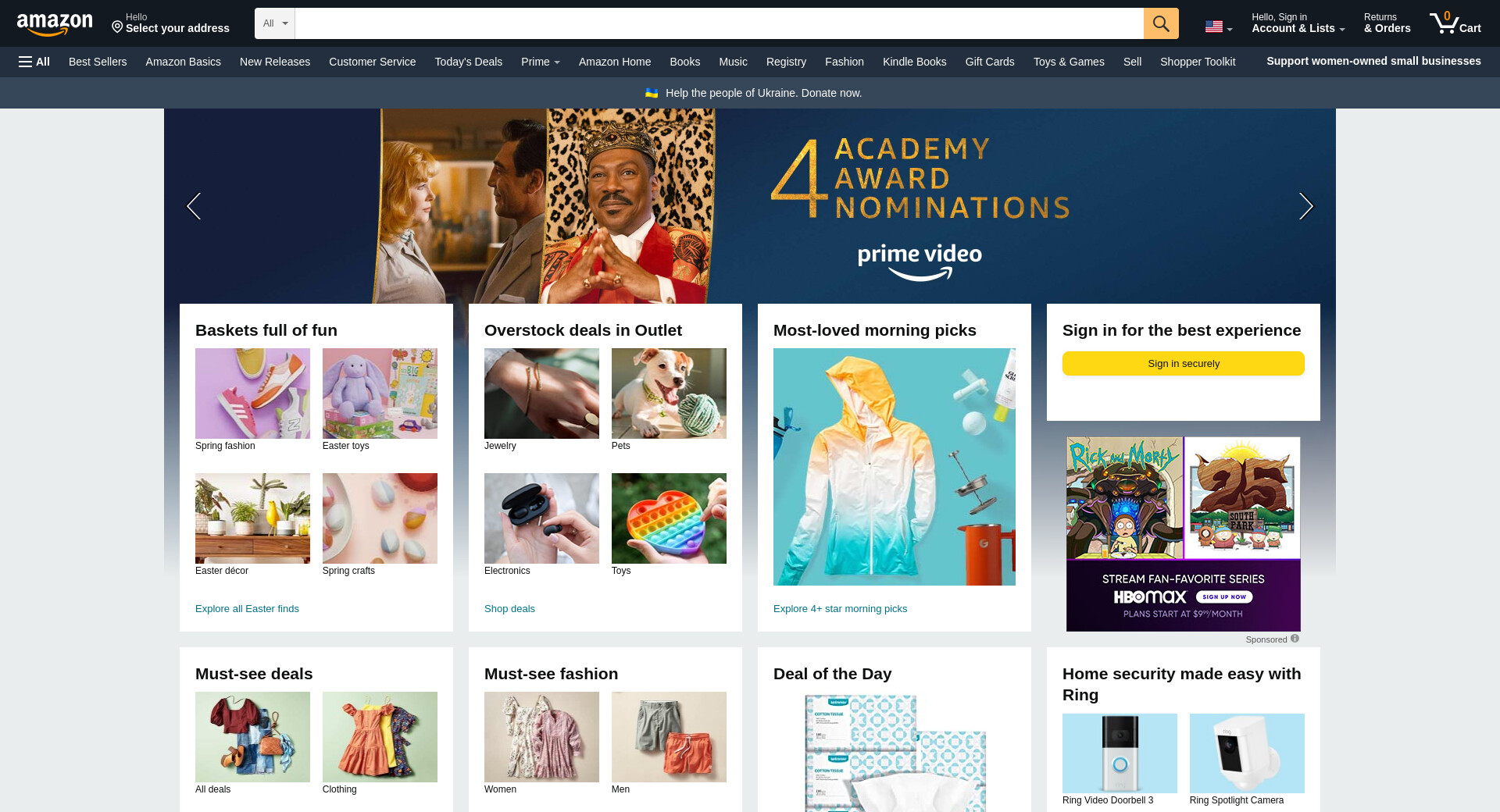Image resolution: width=1500 pixels, height=812 pixels.
Task: Click the orange search magnifier button
Action: pyautogui.click(x=1161, y=23)
